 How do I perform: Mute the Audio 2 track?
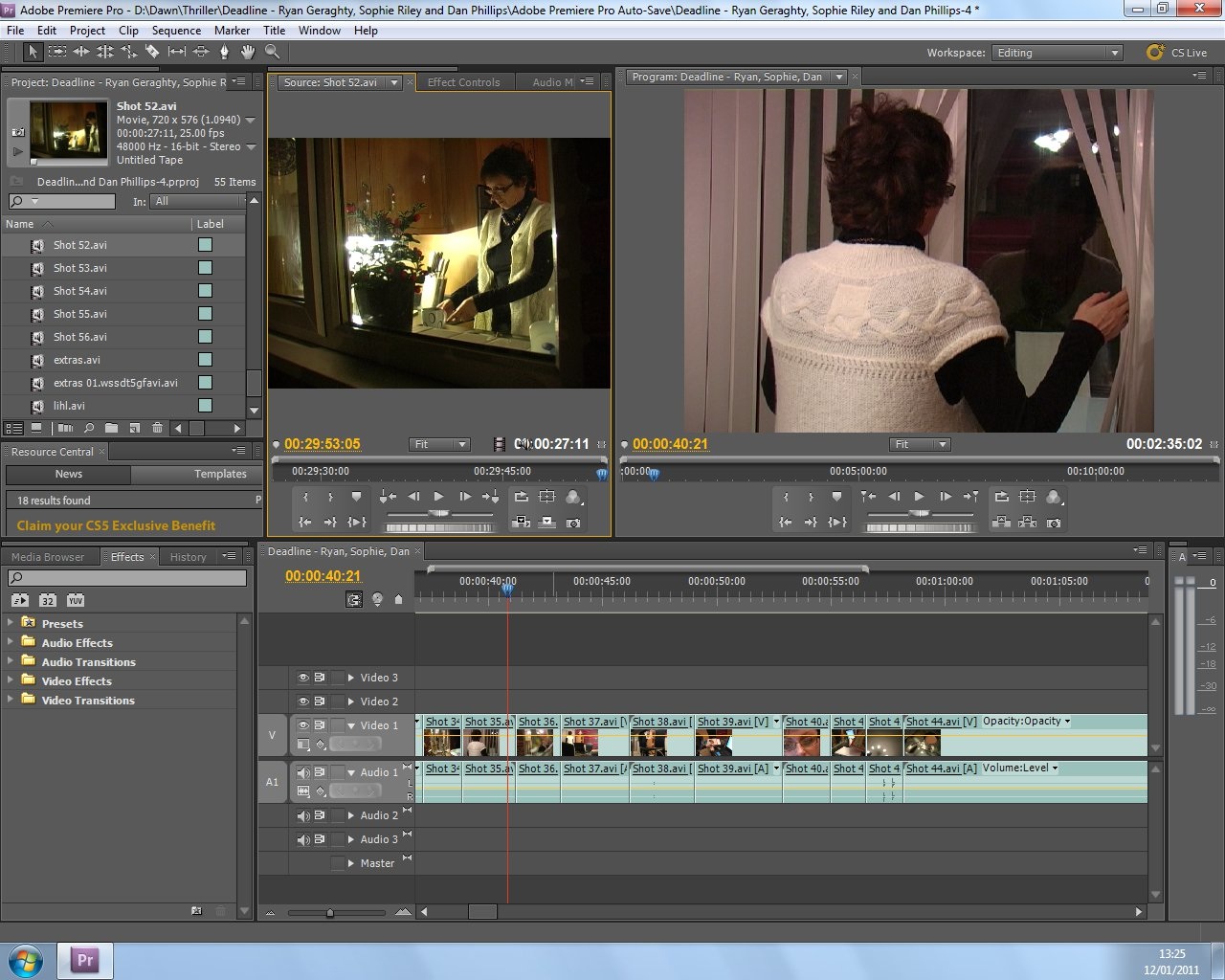point(303,815)
